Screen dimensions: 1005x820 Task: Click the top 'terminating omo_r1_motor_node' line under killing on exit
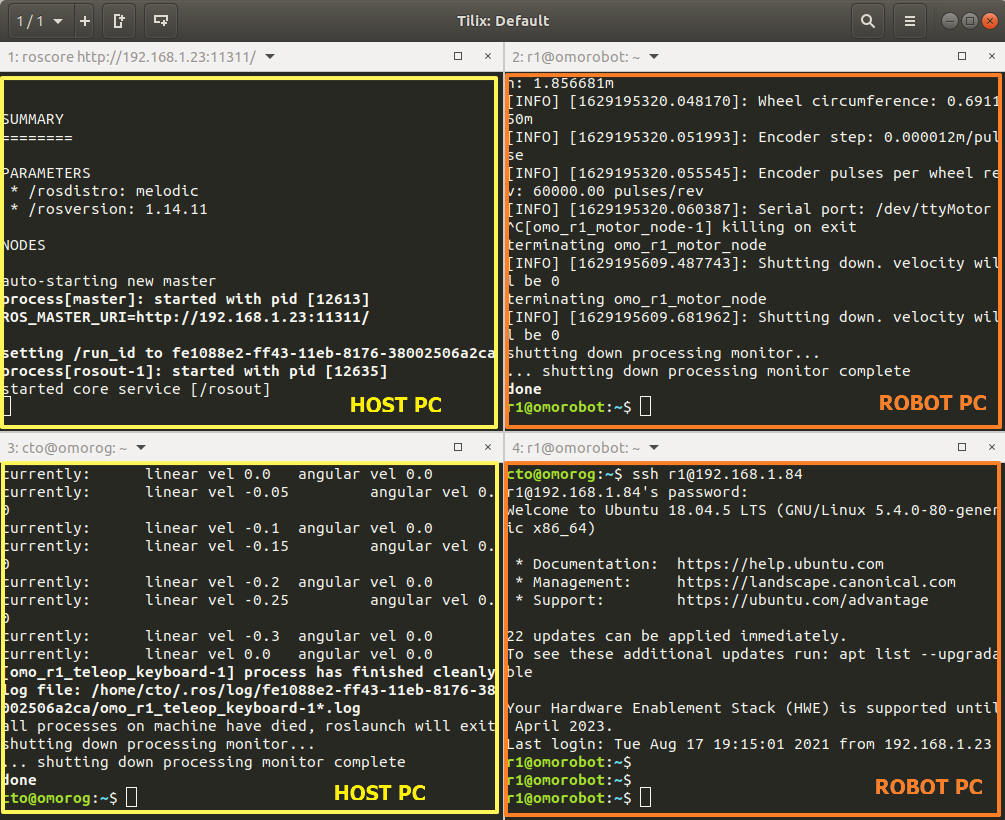(636, 245)
